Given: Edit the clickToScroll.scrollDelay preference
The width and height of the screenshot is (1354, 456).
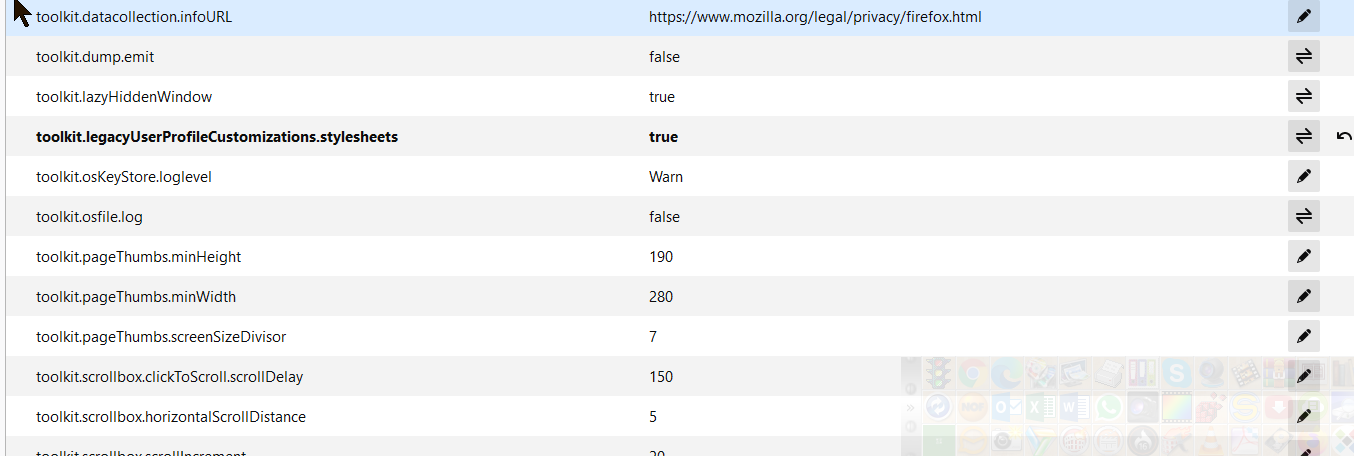Looking at the screenshot, I should [x=1303, y=377].
